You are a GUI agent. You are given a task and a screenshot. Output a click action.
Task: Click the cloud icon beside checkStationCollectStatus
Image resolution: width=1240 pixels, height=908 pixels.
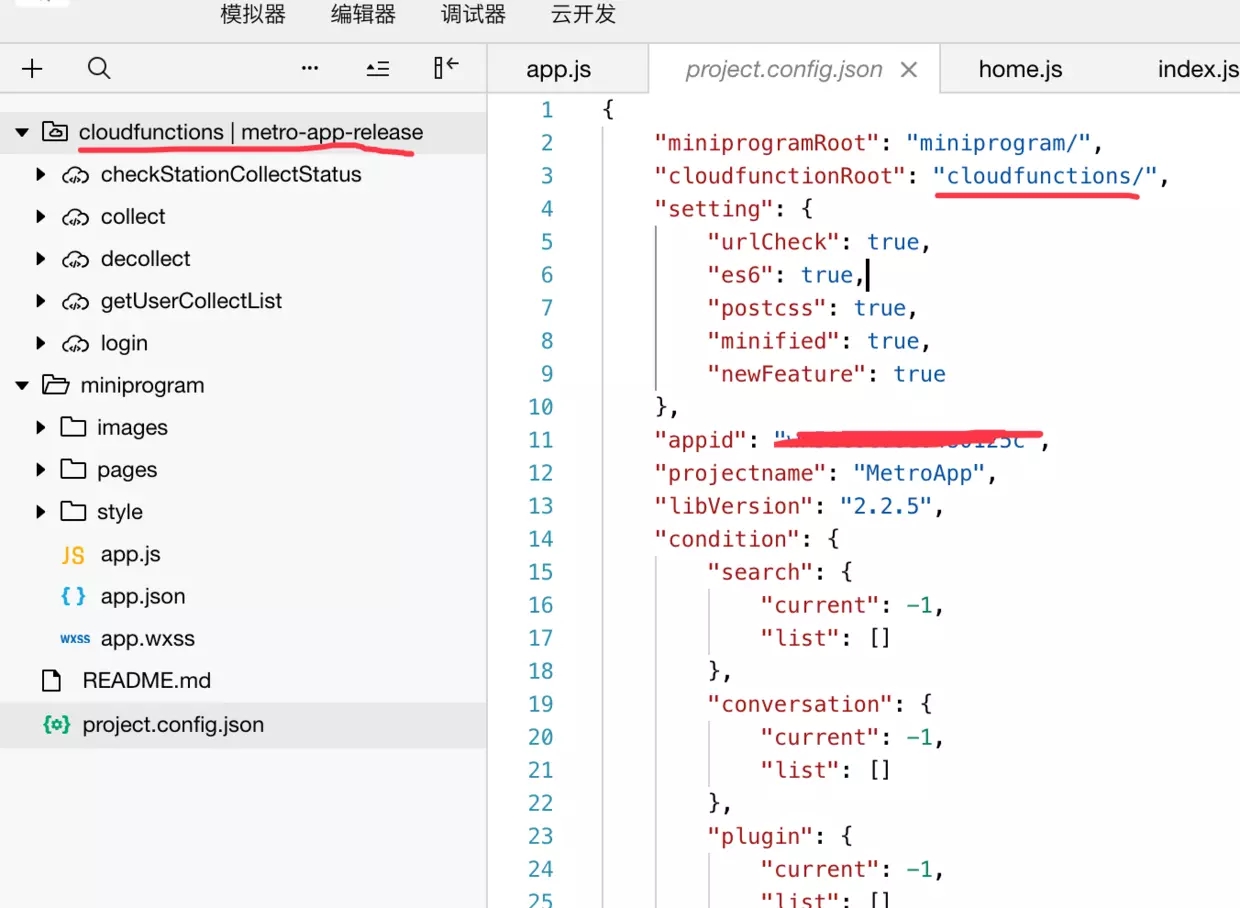pyautogui.click(x=75, y=175)
